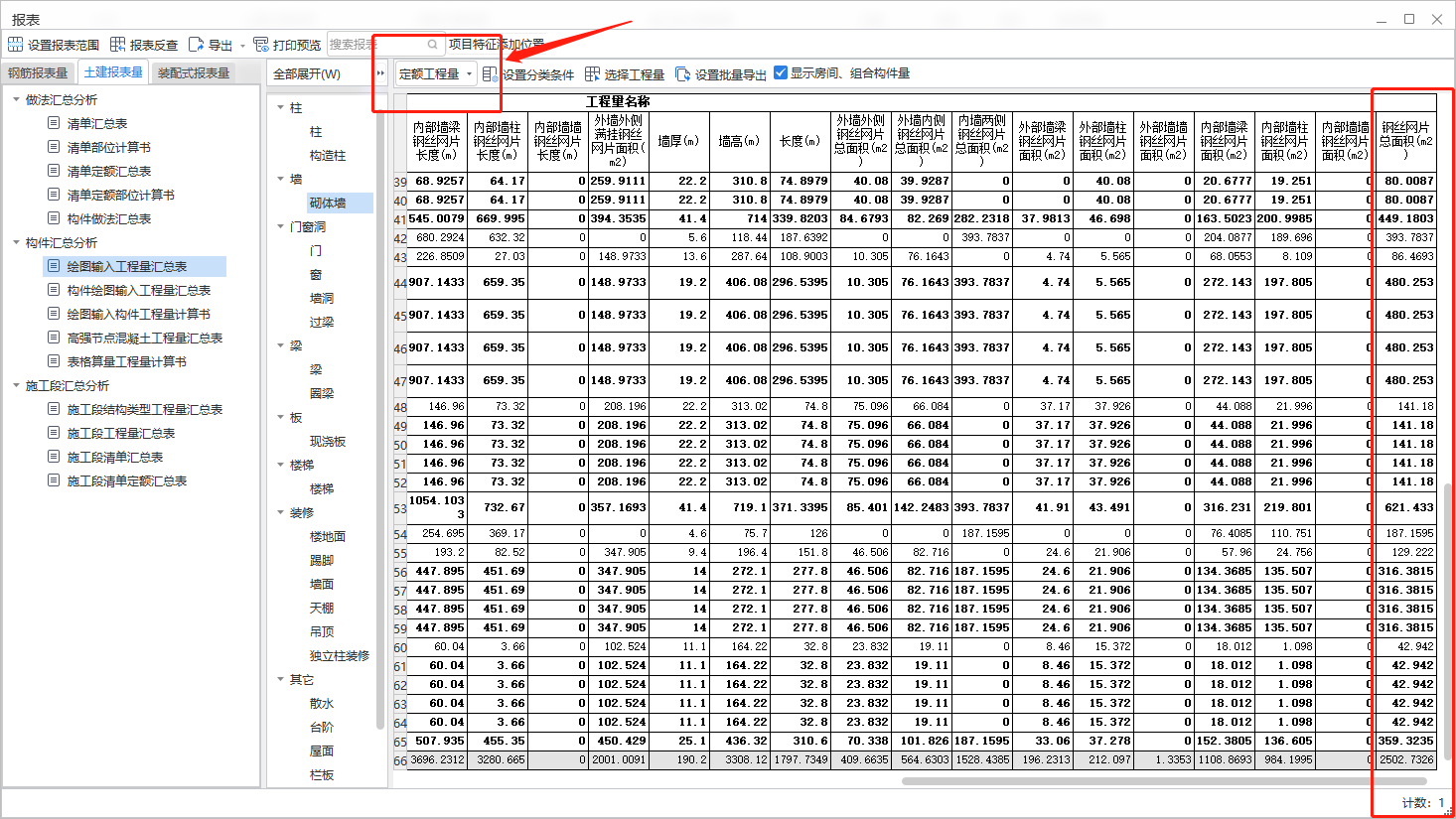Viewport: 1456px width, 819px height.
Task: Click the 工程量名称 header cell
Action: pyautogui.click(x=617, y=101)
